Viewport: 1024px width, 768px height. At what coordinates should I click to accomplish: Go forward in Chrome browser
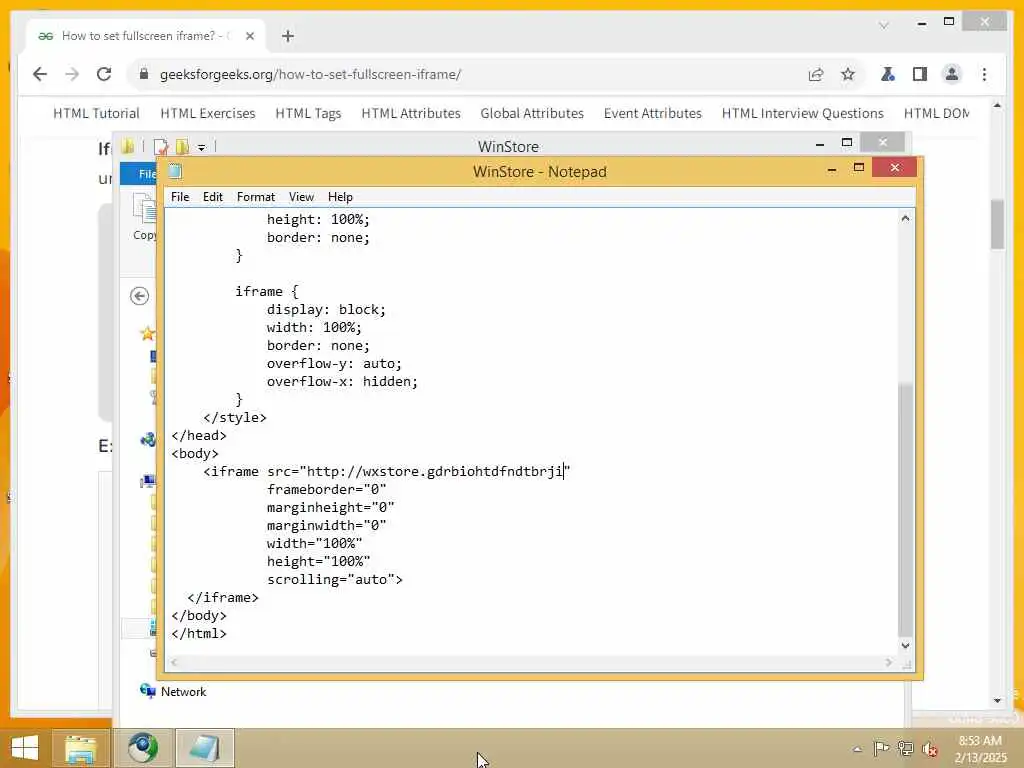click(72, 74)
